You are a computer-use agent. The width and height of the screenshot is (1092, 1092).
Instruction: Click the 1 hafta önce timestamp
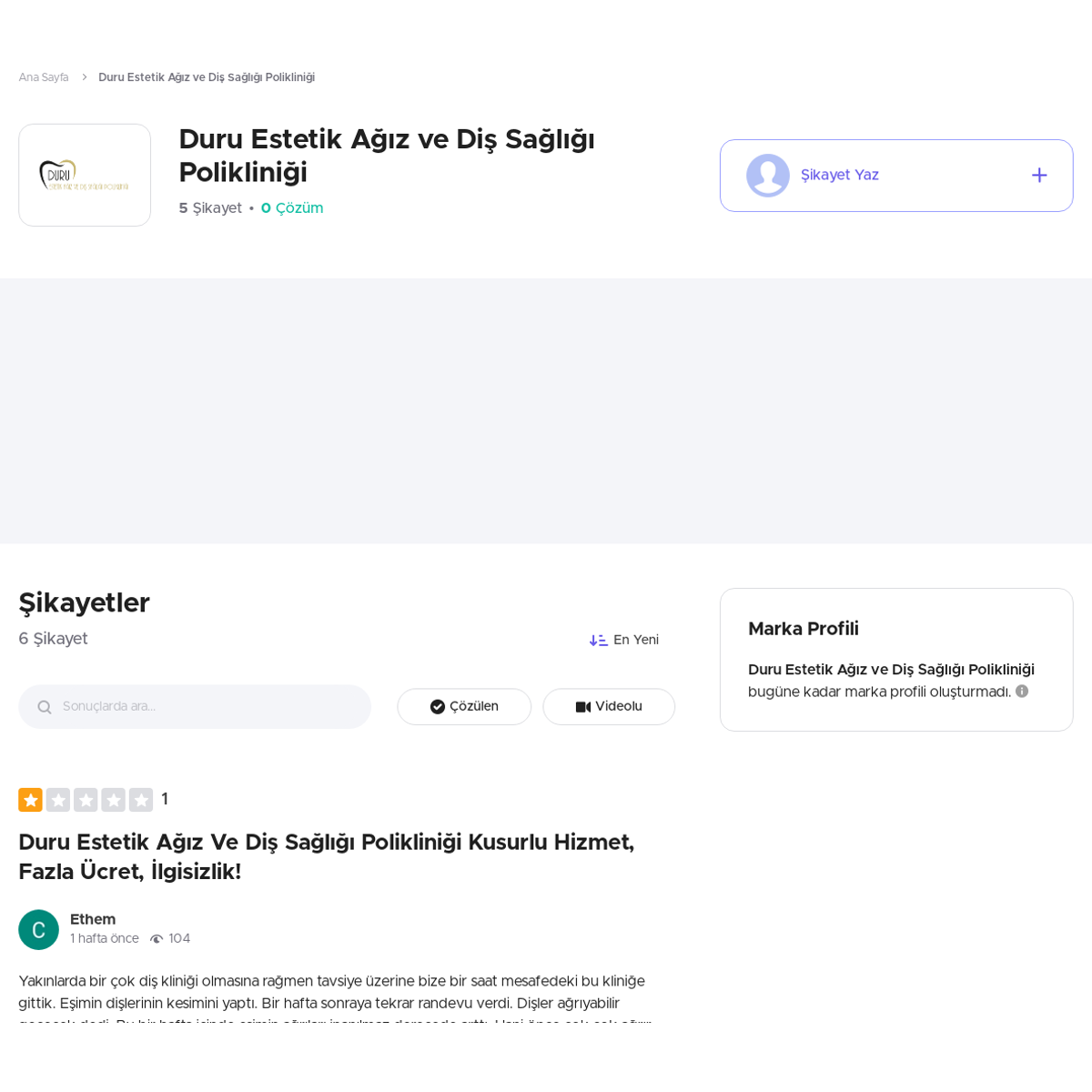tap(105, 939)
